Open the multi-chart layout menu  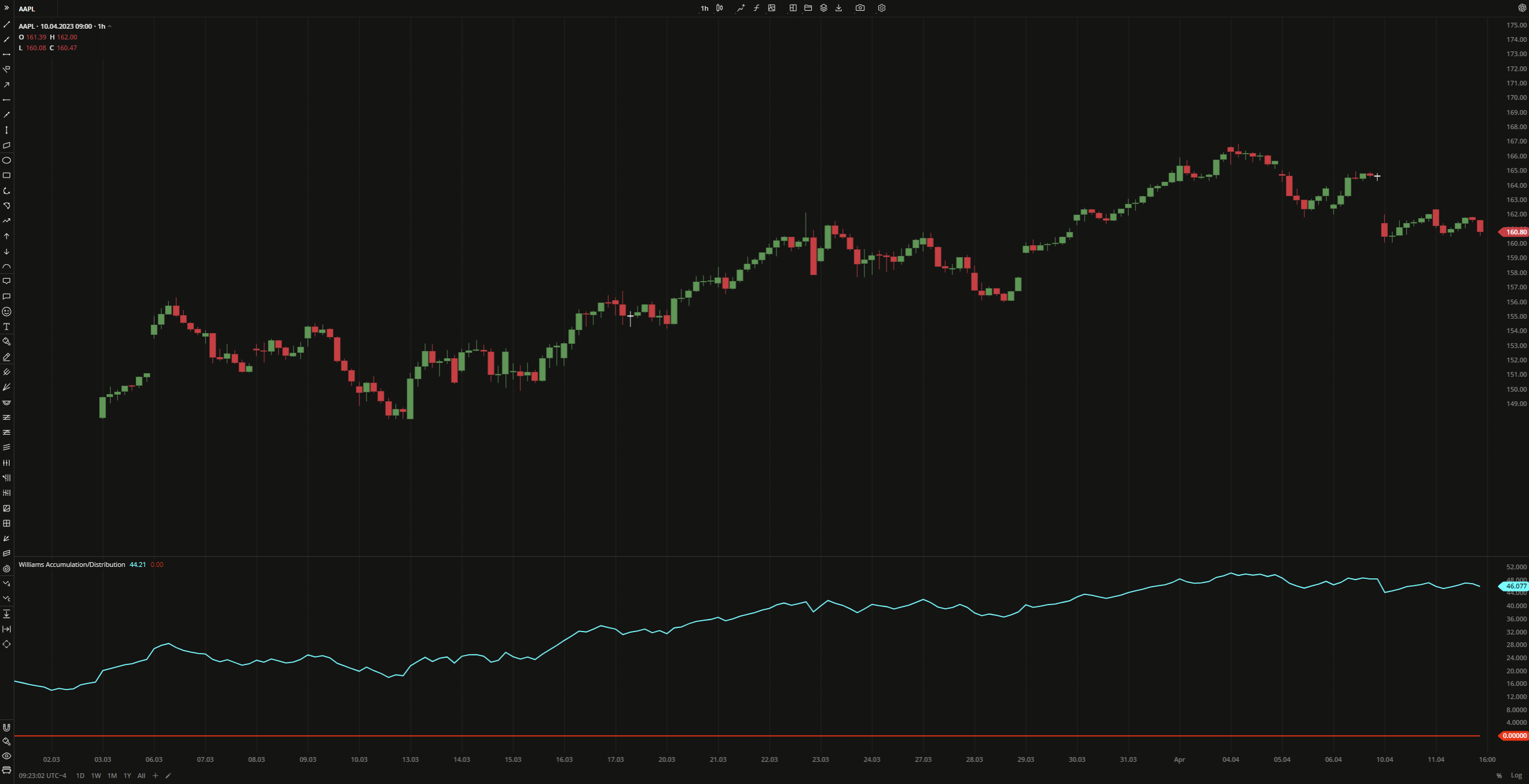[x=793, y=8]
